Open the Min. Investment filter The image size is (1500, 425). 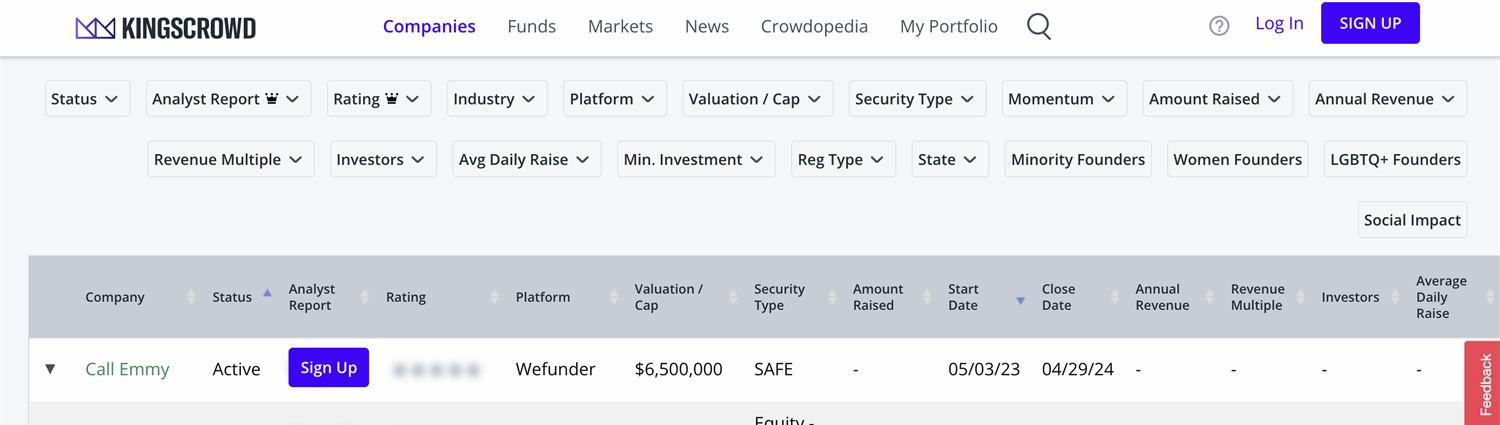tap(696, 159)
